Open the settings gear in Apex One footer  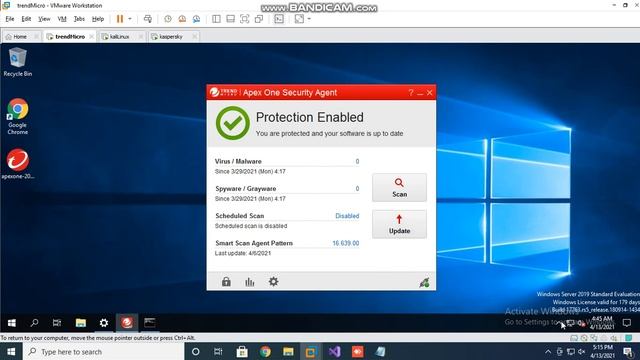tap(273, 281)
